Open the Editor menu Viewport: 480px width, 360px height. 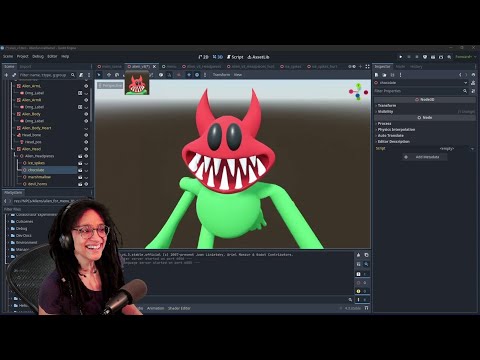52,56
